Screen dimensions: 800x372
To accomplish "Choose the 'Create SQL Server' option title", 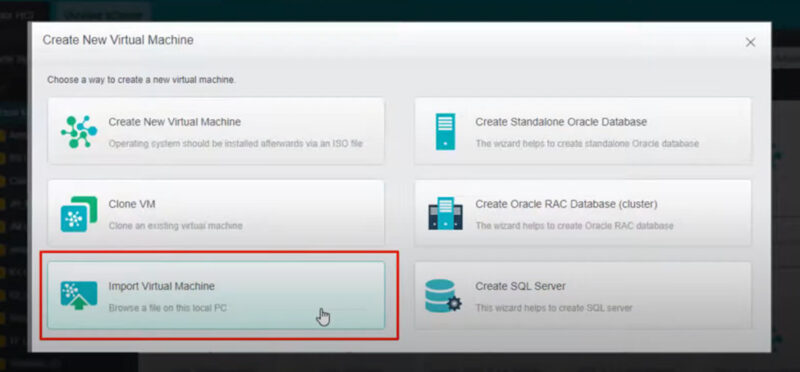I will pos(520,286).
